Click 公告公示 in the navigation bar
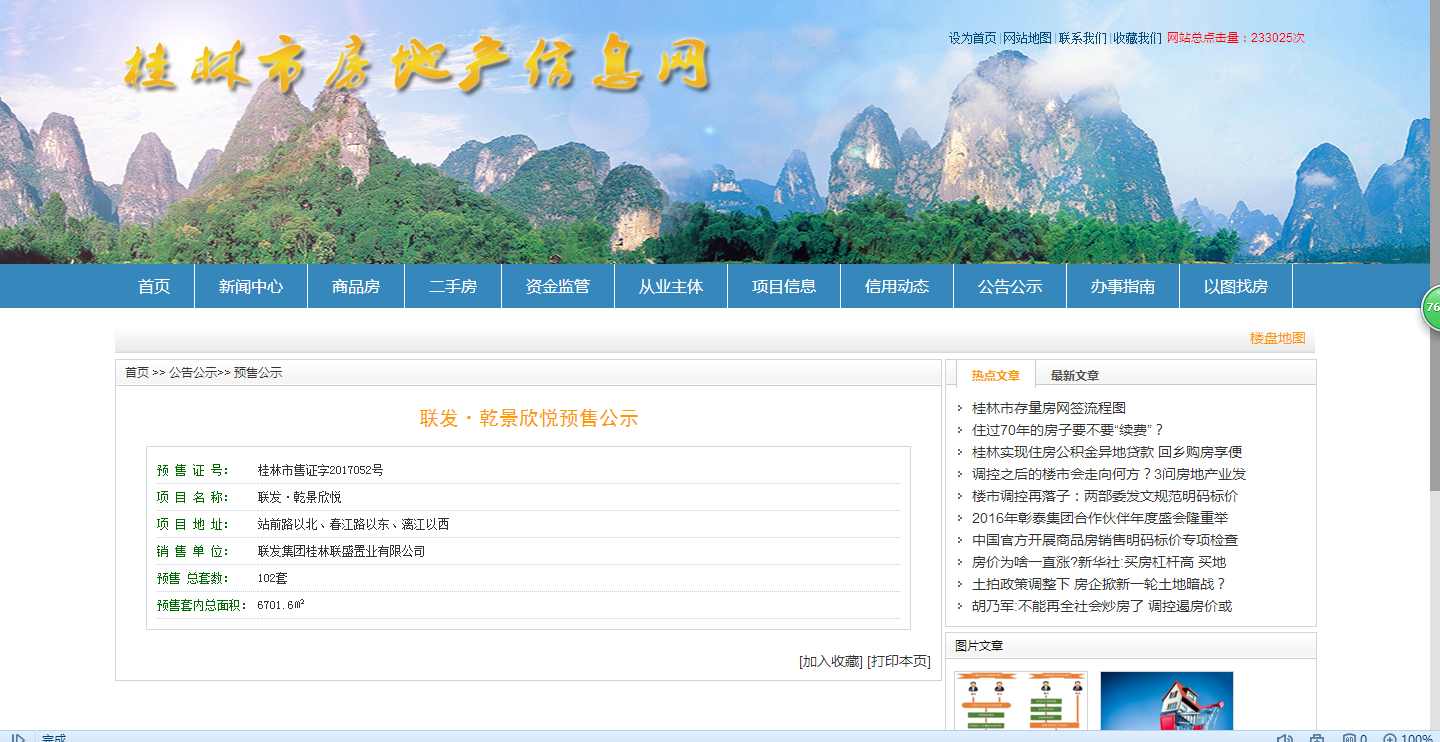Viewport: 1440px width, 742px height. 1010,287
